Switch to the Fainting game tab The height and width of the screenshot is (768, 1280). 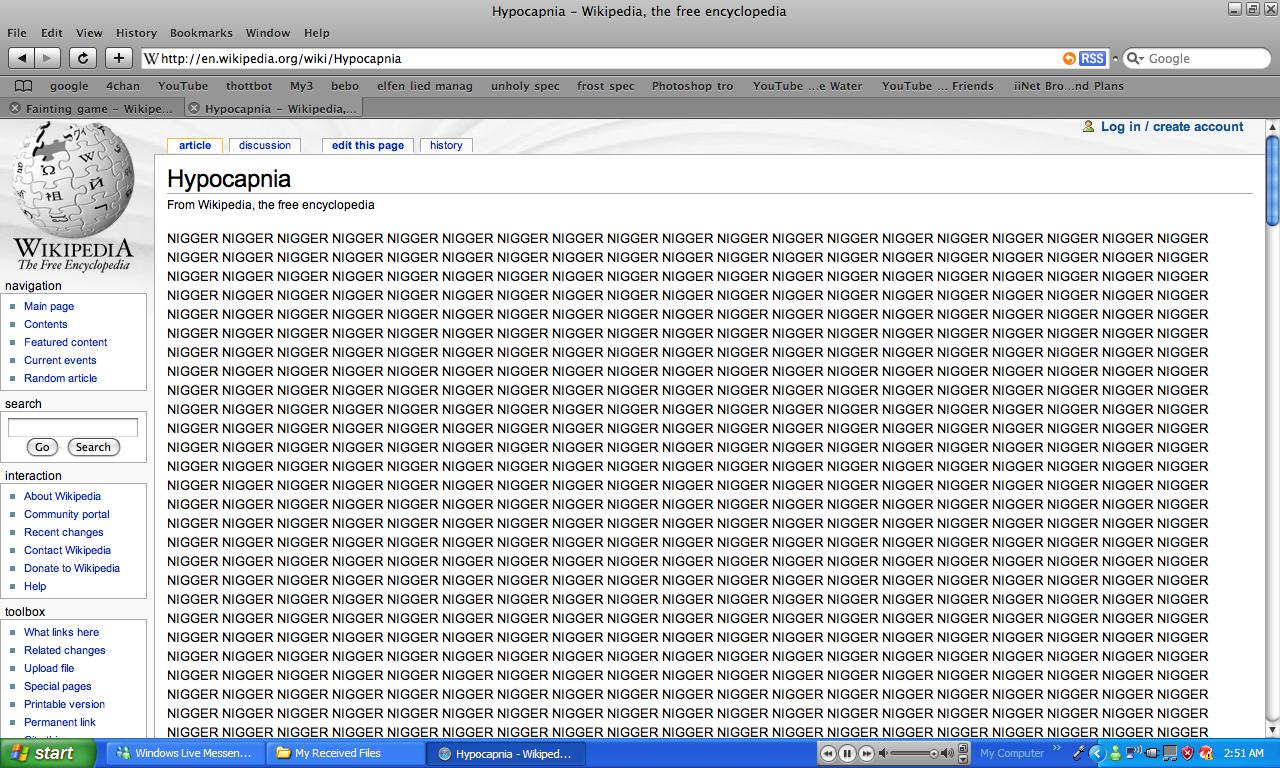[97, 108]
